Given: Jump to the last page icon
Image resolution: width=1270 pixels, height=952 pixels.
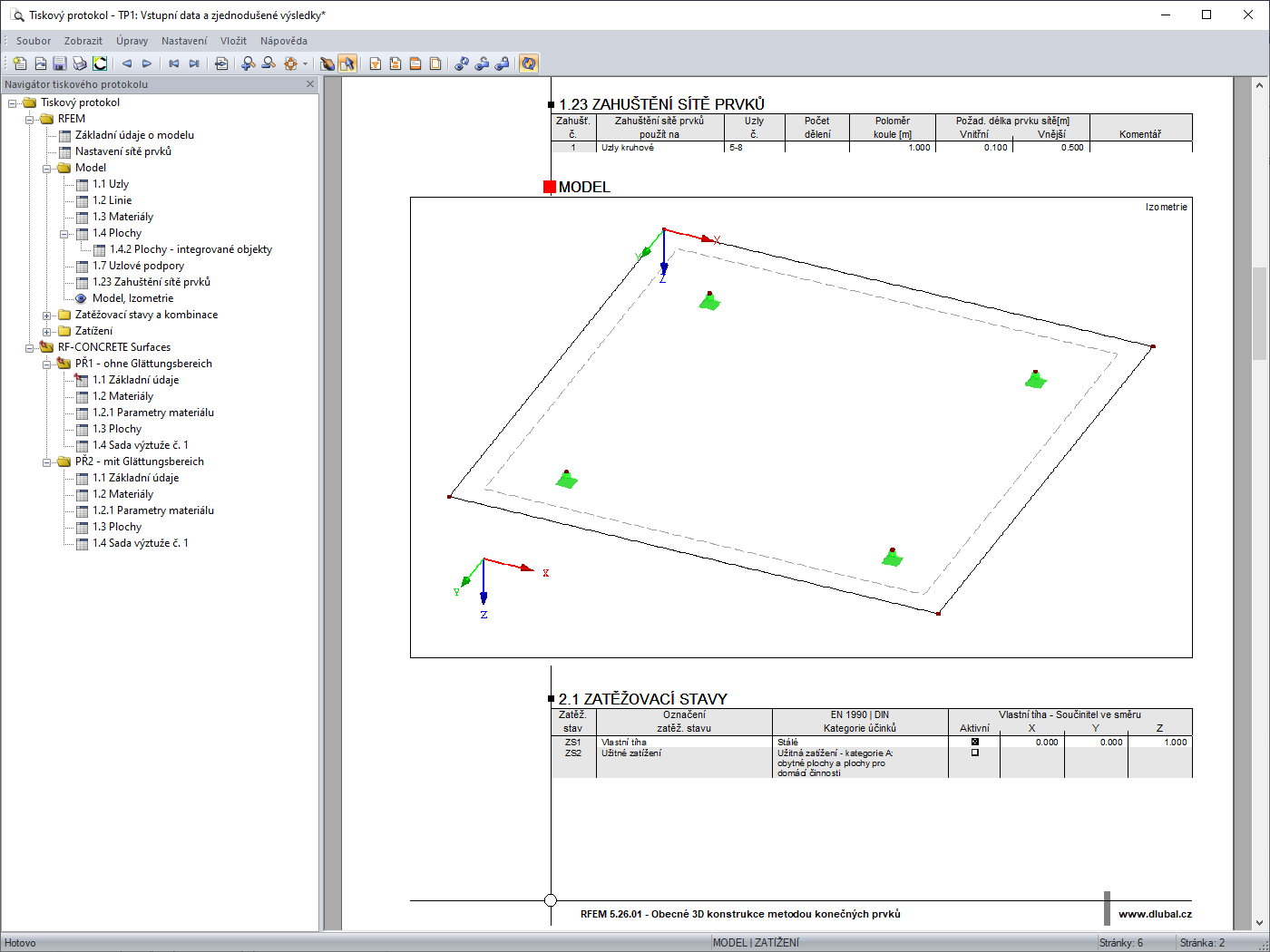Looking at the screenshot, I should tap(194, 63).
